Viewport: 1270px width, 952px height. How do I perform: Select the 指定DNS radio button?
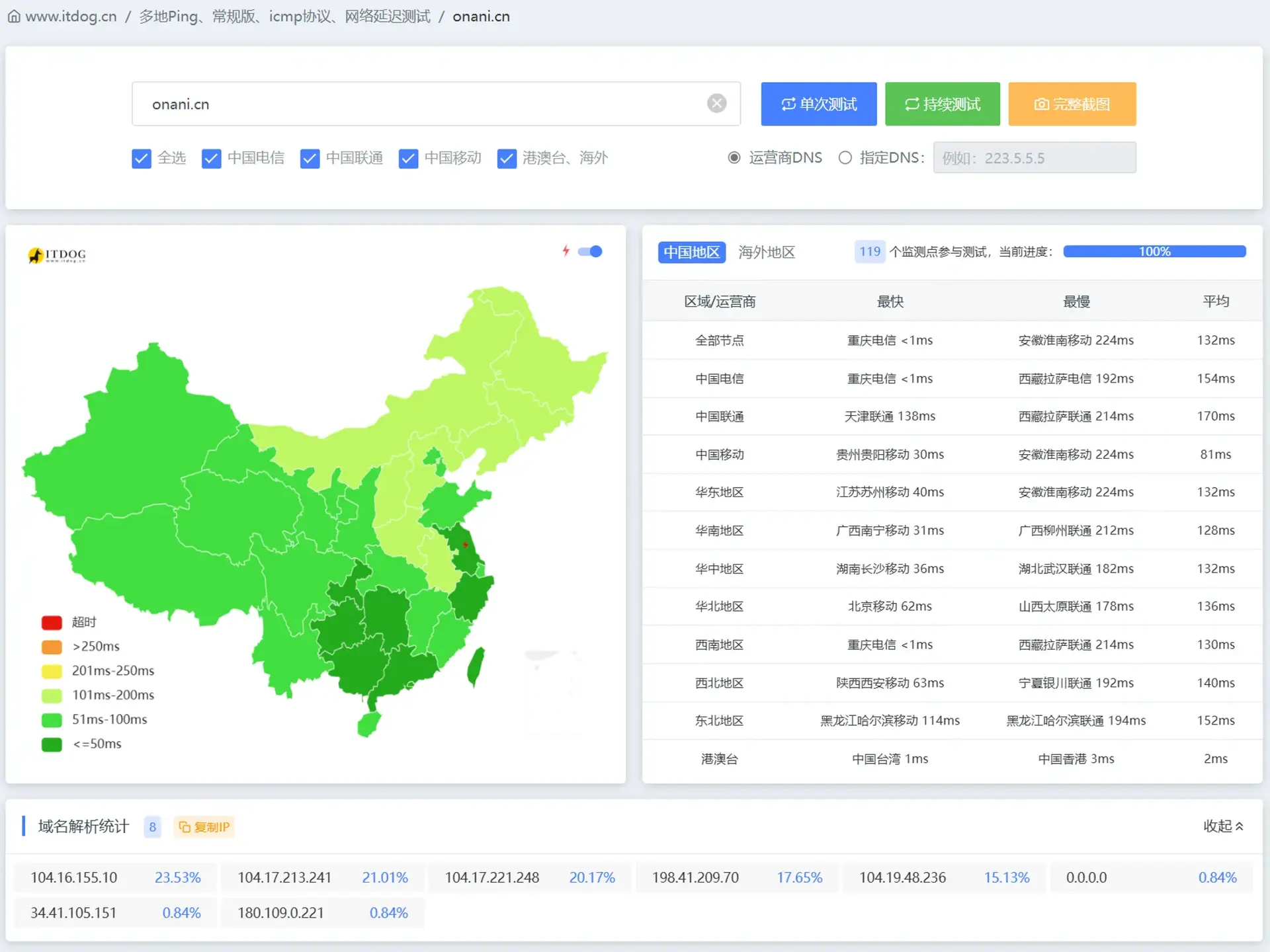point(845,158)
